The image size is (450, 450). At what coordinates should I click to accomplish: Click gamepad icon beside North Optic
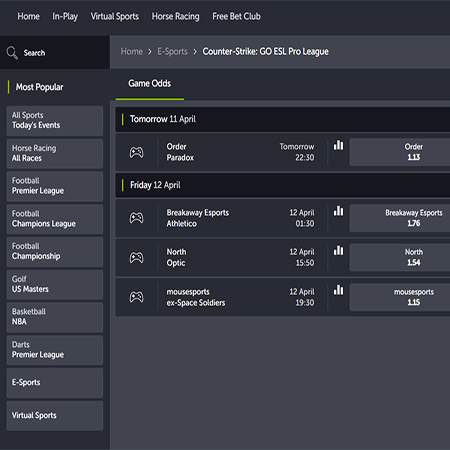(136, 257)
